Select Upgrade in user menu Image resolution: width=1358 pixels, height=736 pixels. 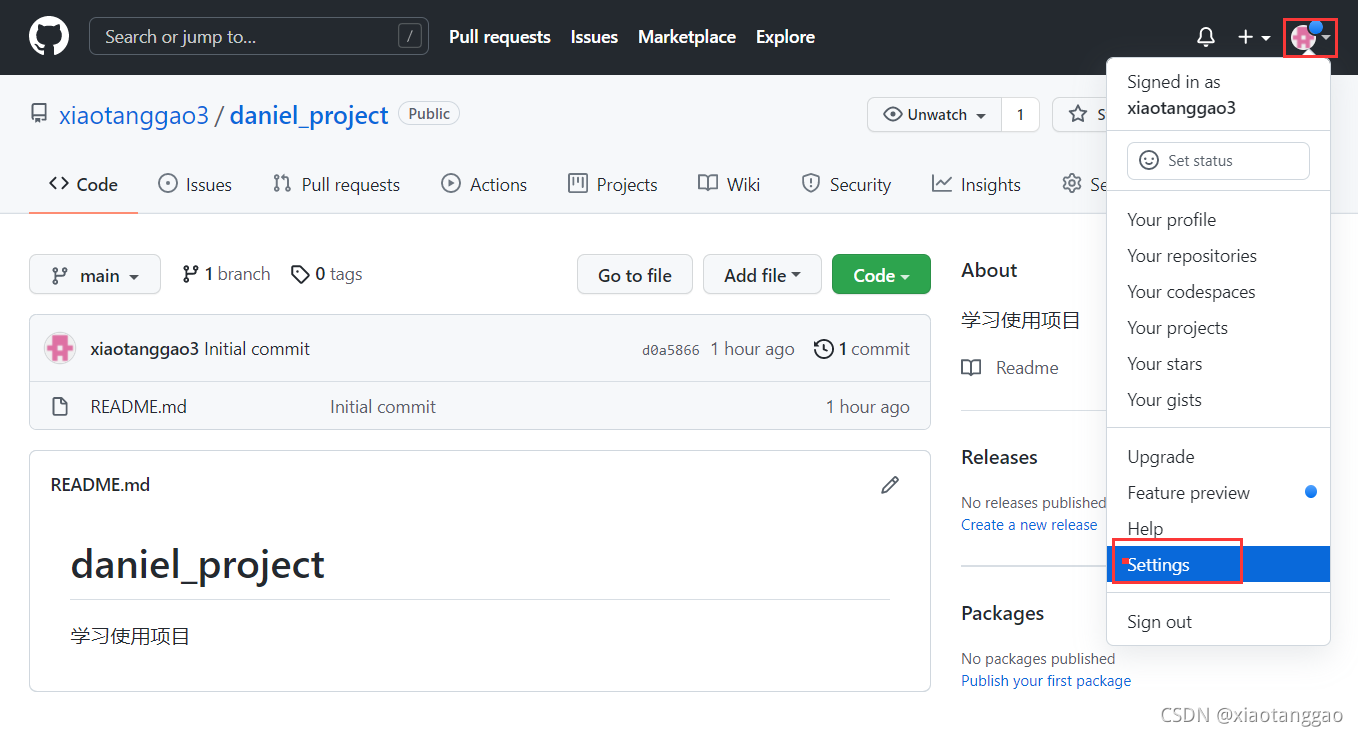(1218, 457)
